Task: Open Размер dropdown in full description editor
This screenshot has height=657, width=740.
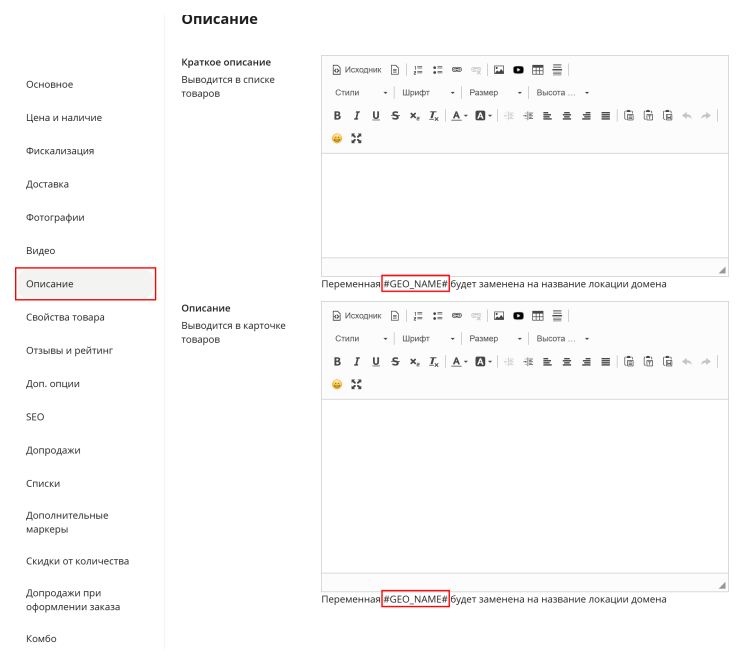Action: point(495,339)
